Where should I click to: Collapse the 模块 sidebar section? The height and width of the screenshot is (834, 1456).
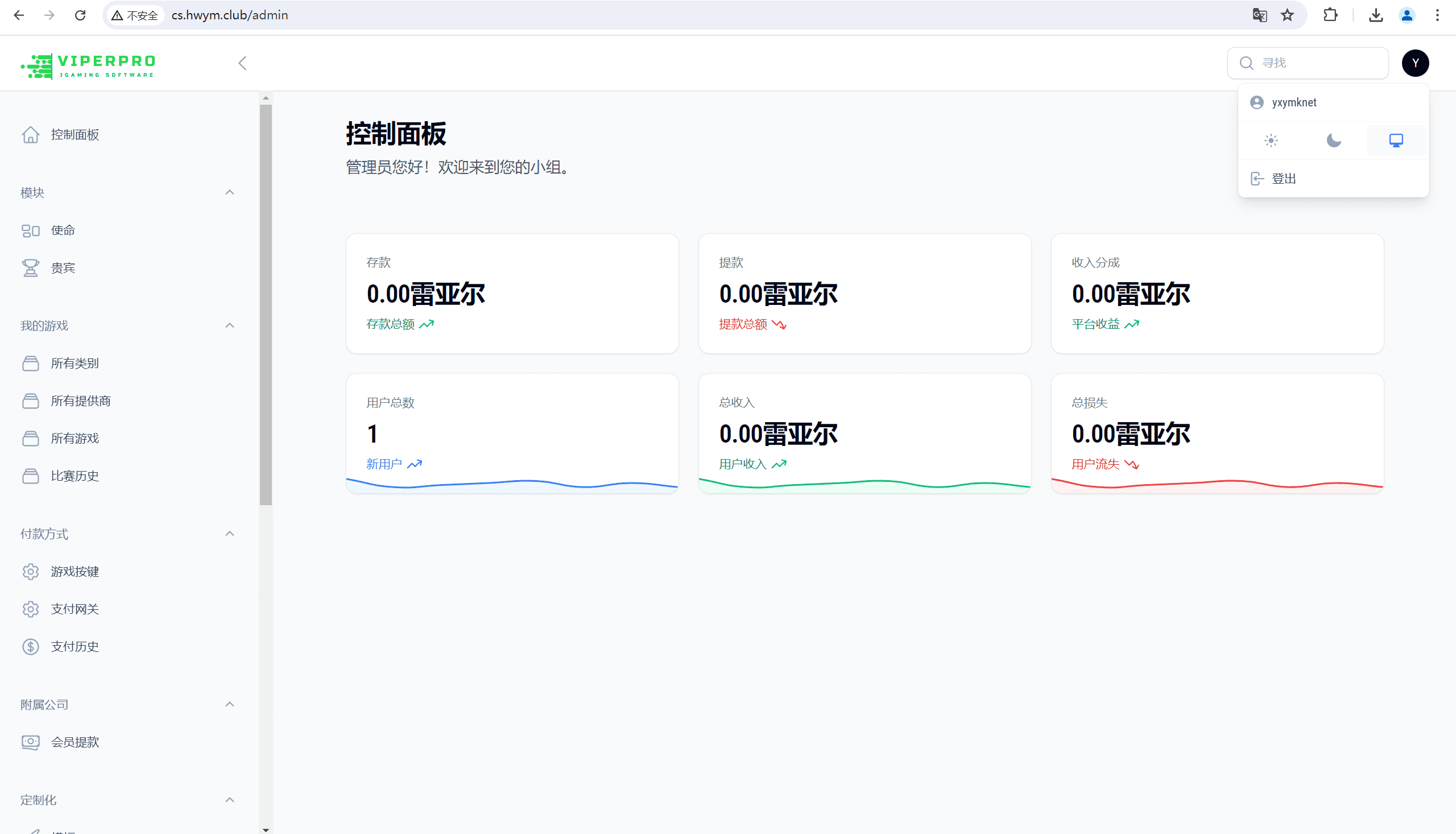point(230,192)
